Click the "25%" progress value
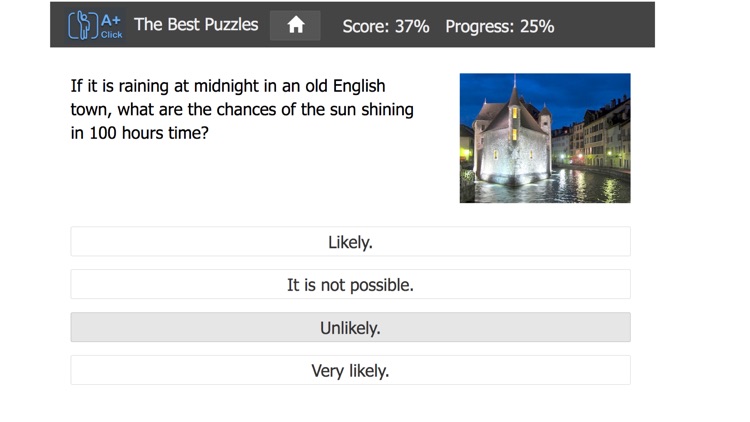 (536, 26)
